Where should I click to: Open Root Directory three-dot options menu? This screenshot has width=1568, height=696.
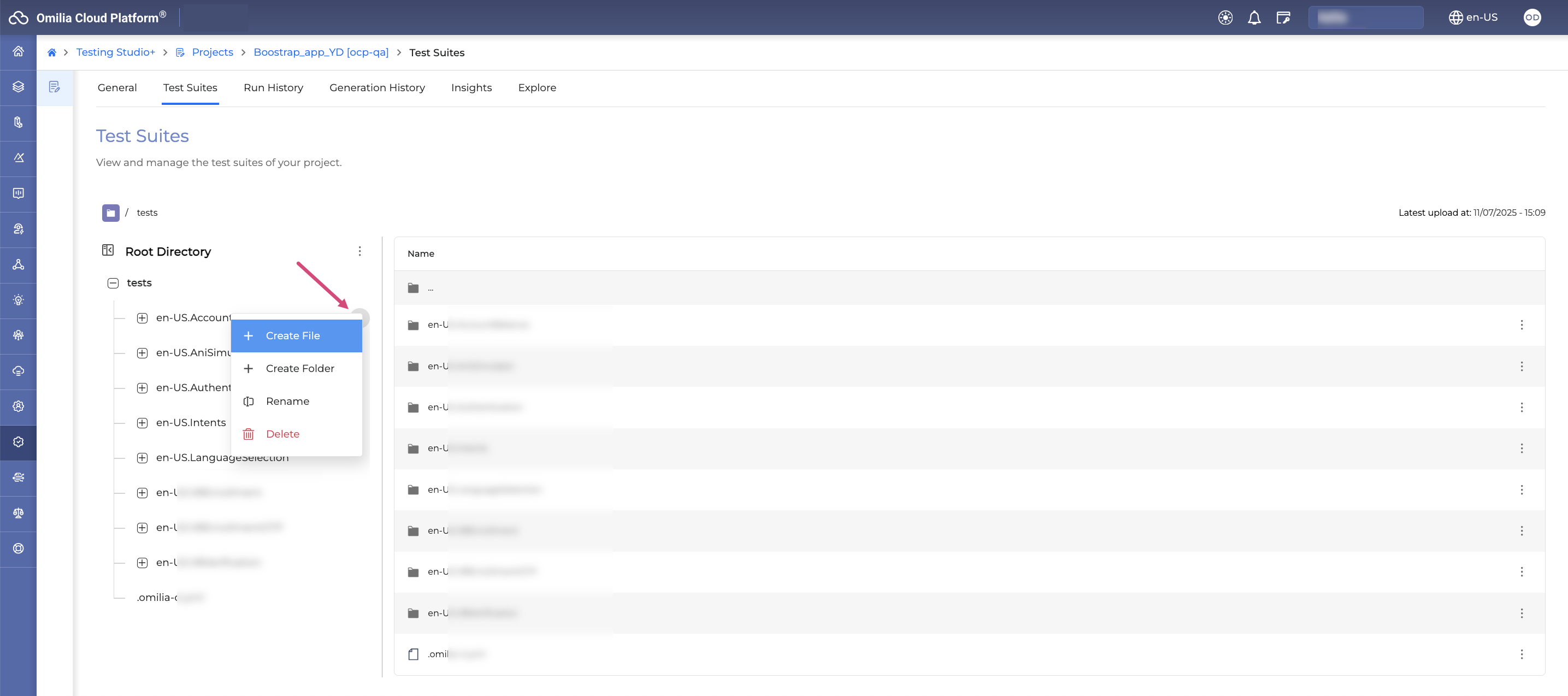pos(359,251)
